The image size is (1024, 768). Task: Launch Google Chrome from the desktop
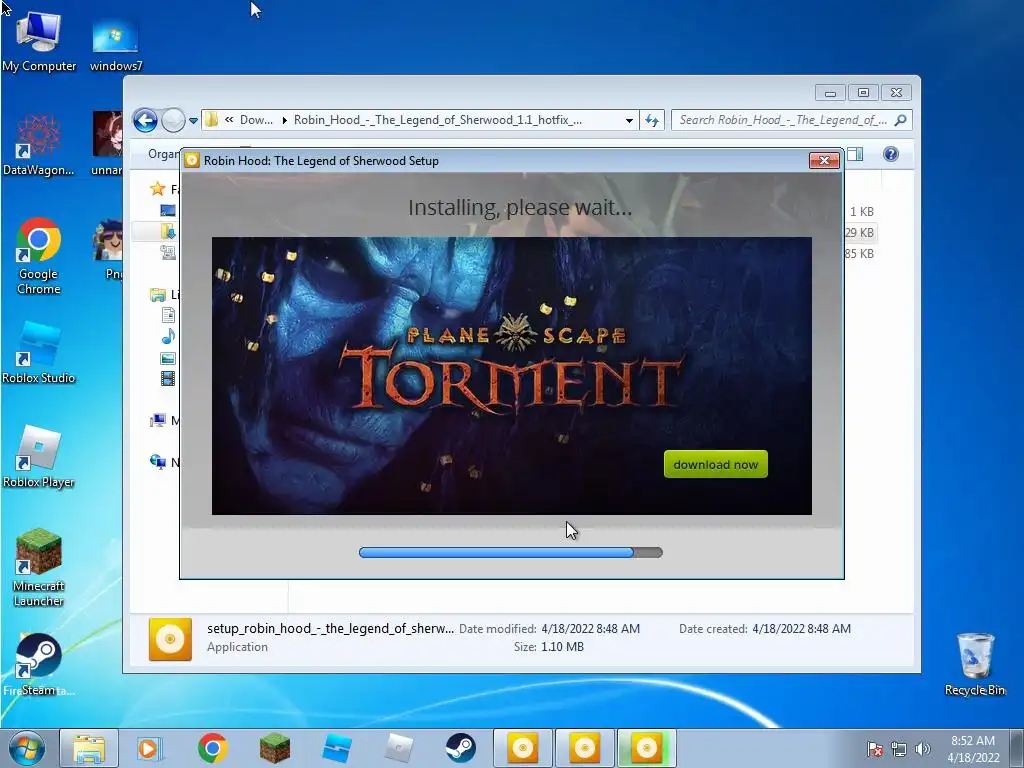[x=39, y=256]
